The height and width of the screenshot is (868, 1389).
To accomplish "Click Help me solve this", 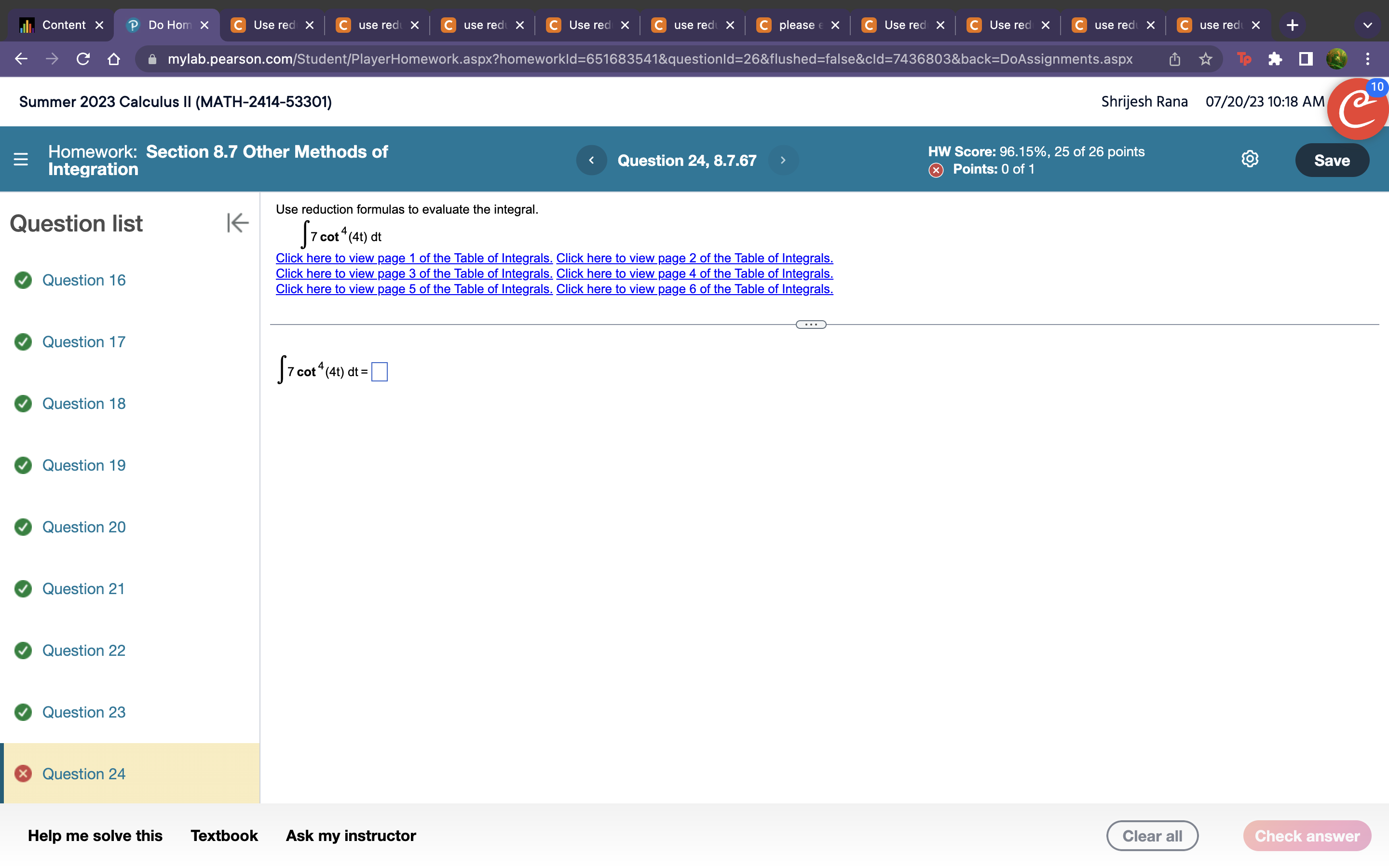I will tap(95, 835).
